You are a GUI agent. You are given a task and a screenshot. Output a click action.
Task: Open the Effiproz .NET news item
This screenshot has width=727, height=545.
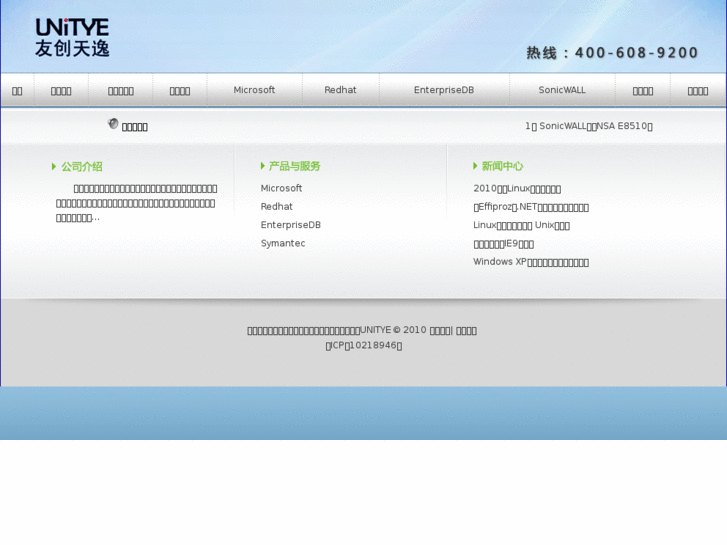coord(531,207)
